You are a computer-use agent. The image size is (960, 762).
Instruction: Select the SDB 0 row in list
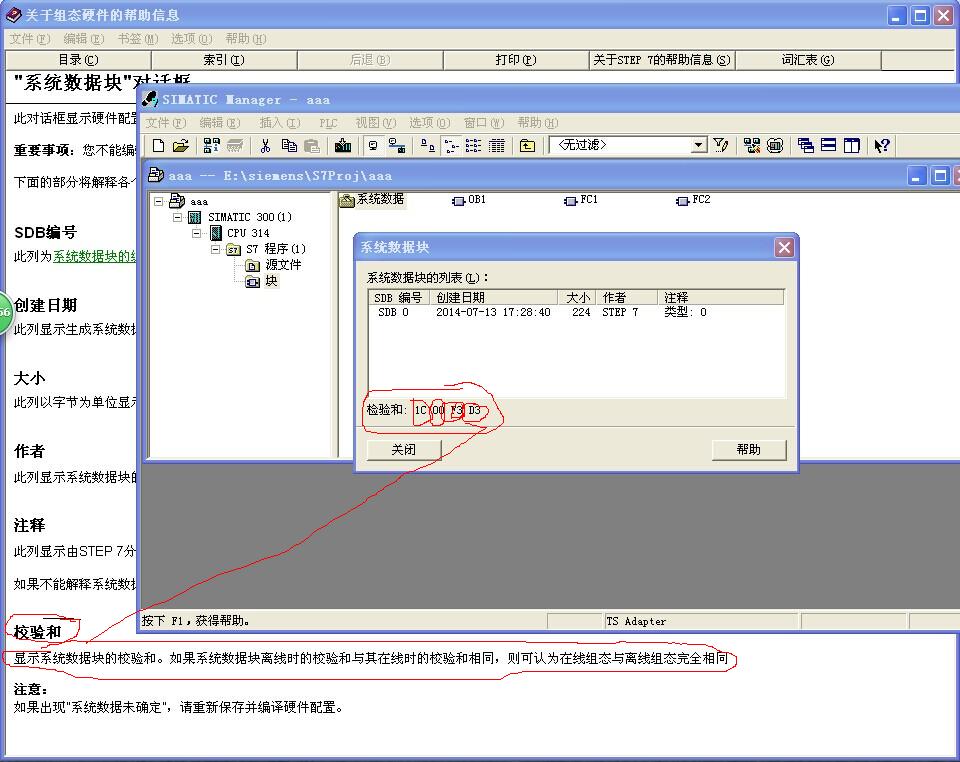pyautogui.click(x=576, y=312)
